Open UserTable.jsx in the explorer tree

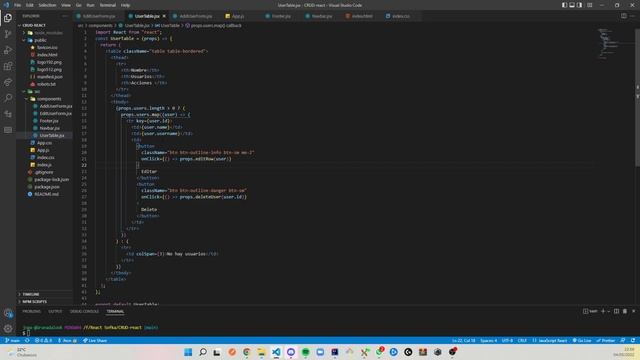(x=52, y=136)
